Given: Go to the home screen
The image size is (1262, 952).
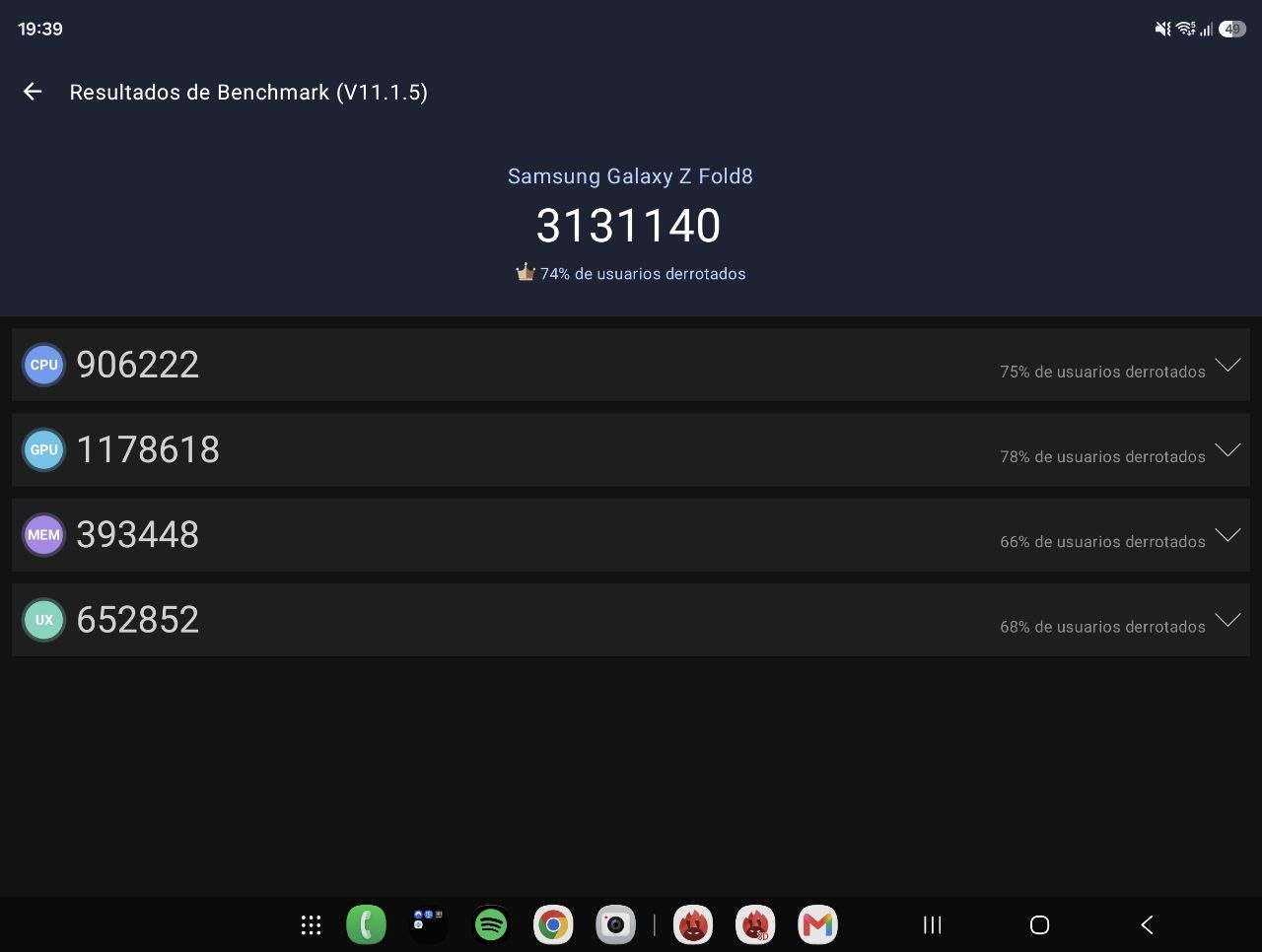Looking at the screenshot, I should [1039, 924].
